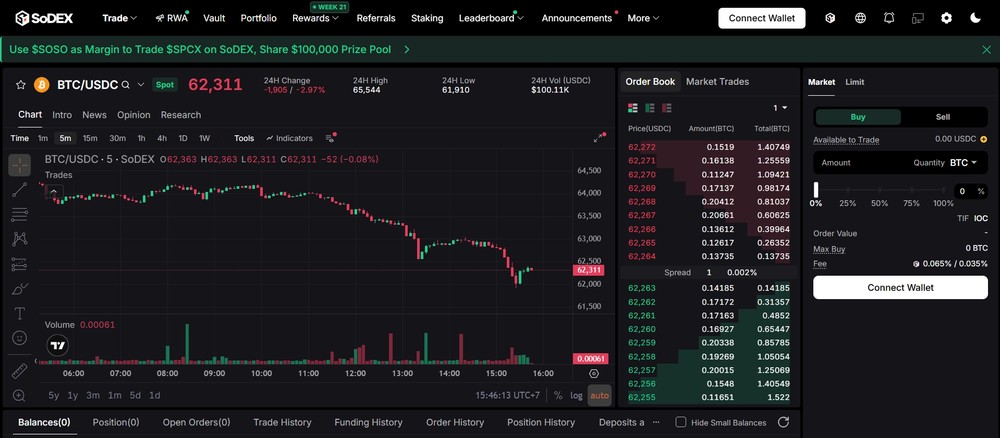Set amount slider to 100% mark
Viewport: 1000px width, 438px height.
[943, 190]
